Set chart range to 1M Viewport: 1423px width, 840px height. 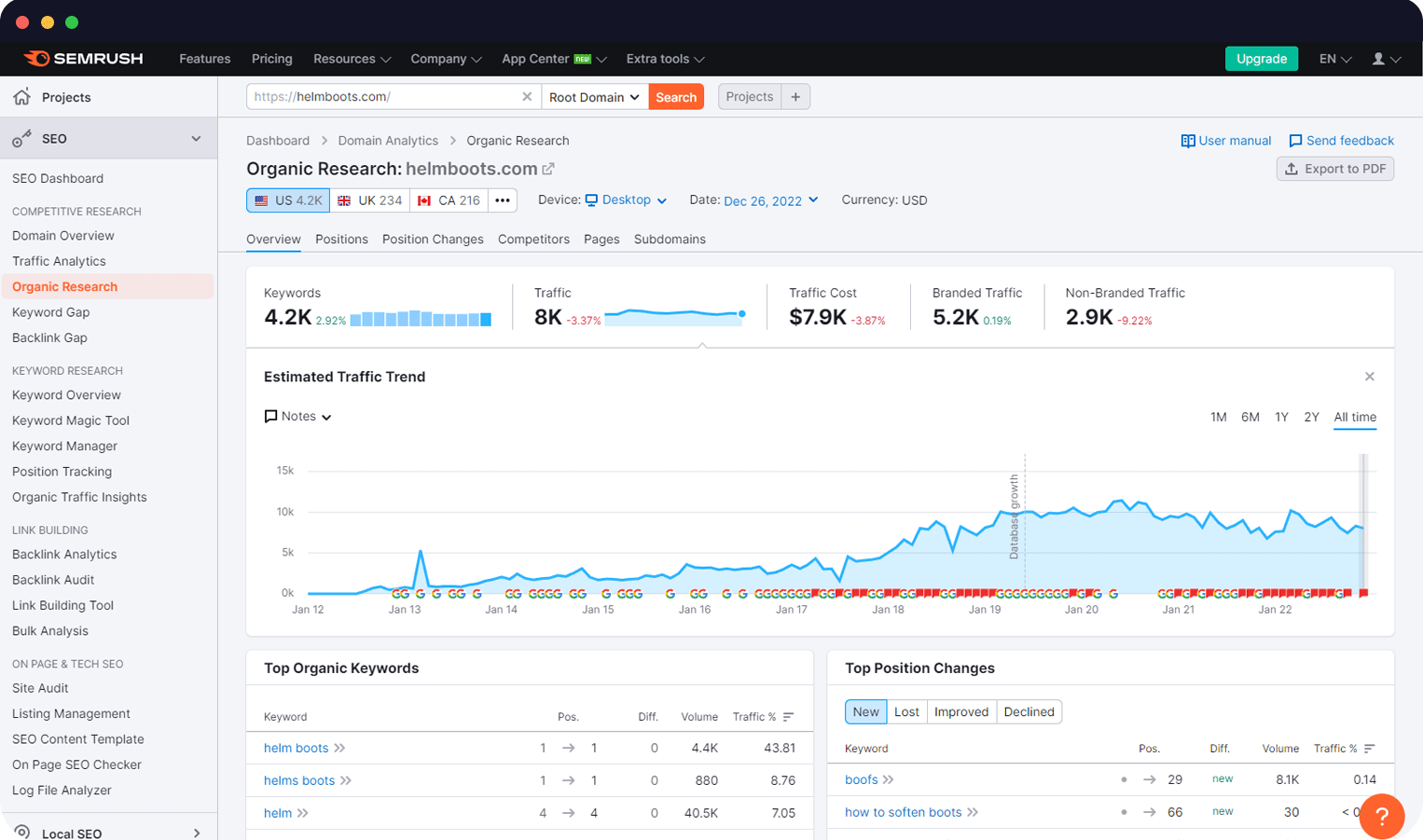click(1218, 417)
